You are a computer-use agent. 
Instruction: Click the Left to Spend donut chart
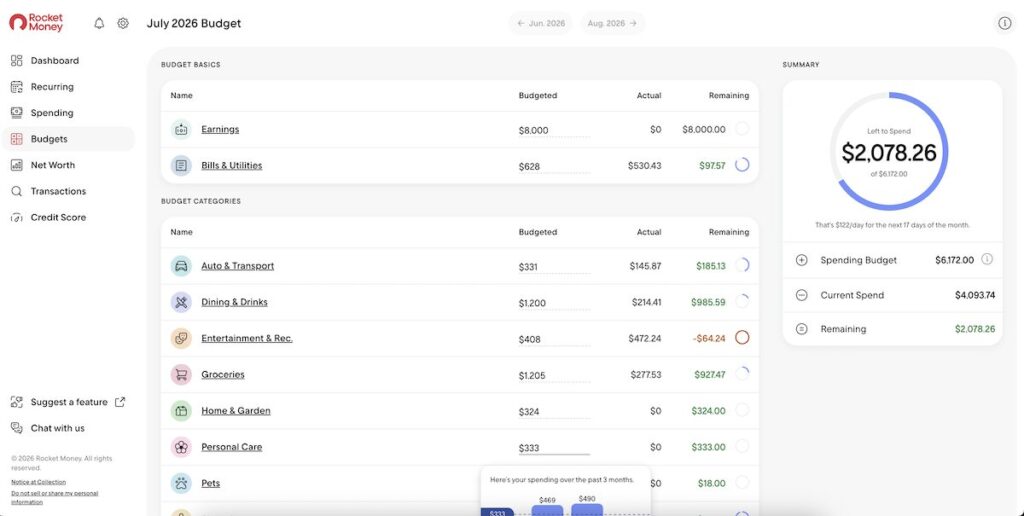point(889,152)
